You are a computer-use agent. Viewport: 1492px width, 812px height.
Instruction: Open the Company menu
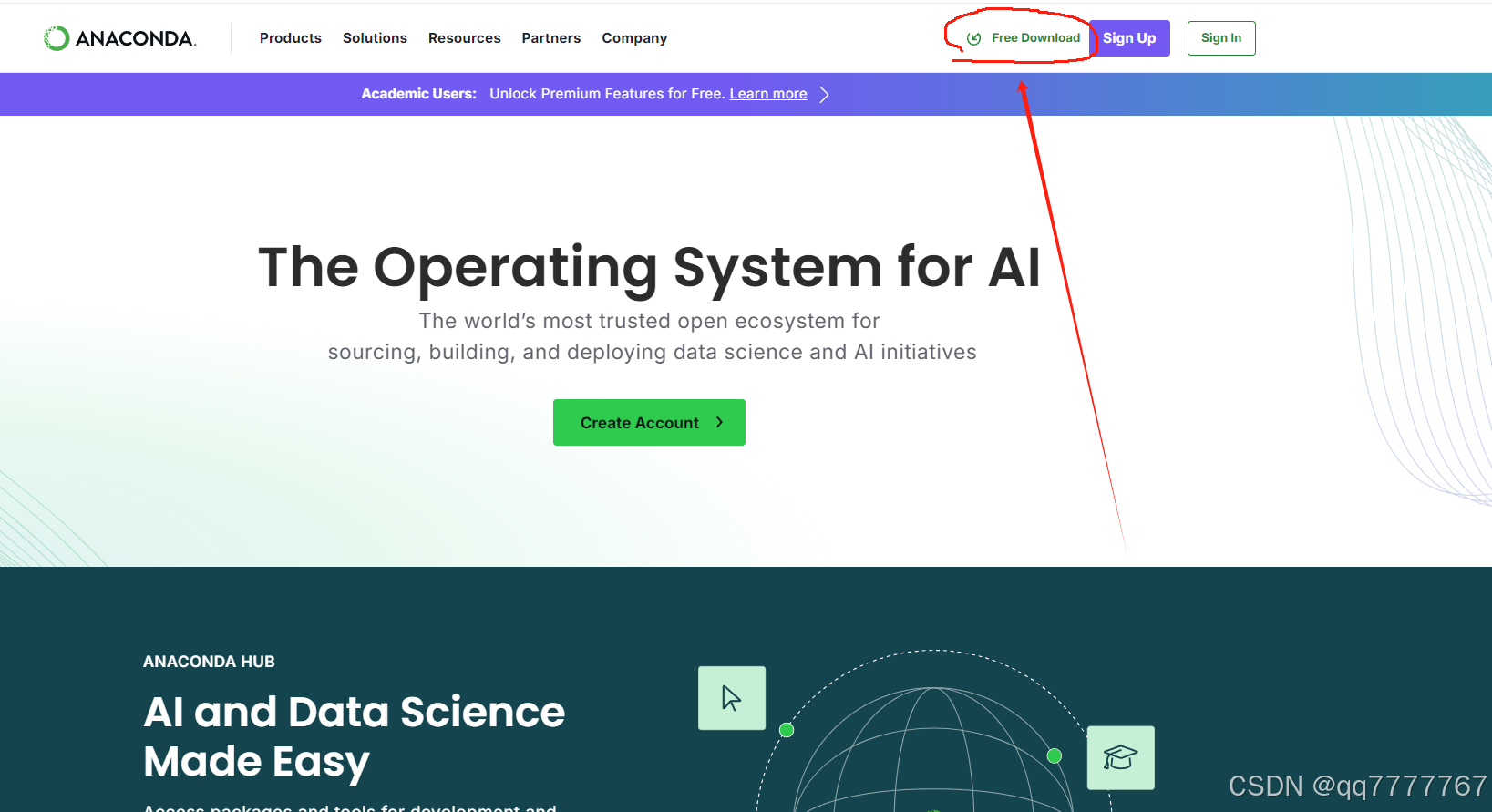tap(634, 38)
